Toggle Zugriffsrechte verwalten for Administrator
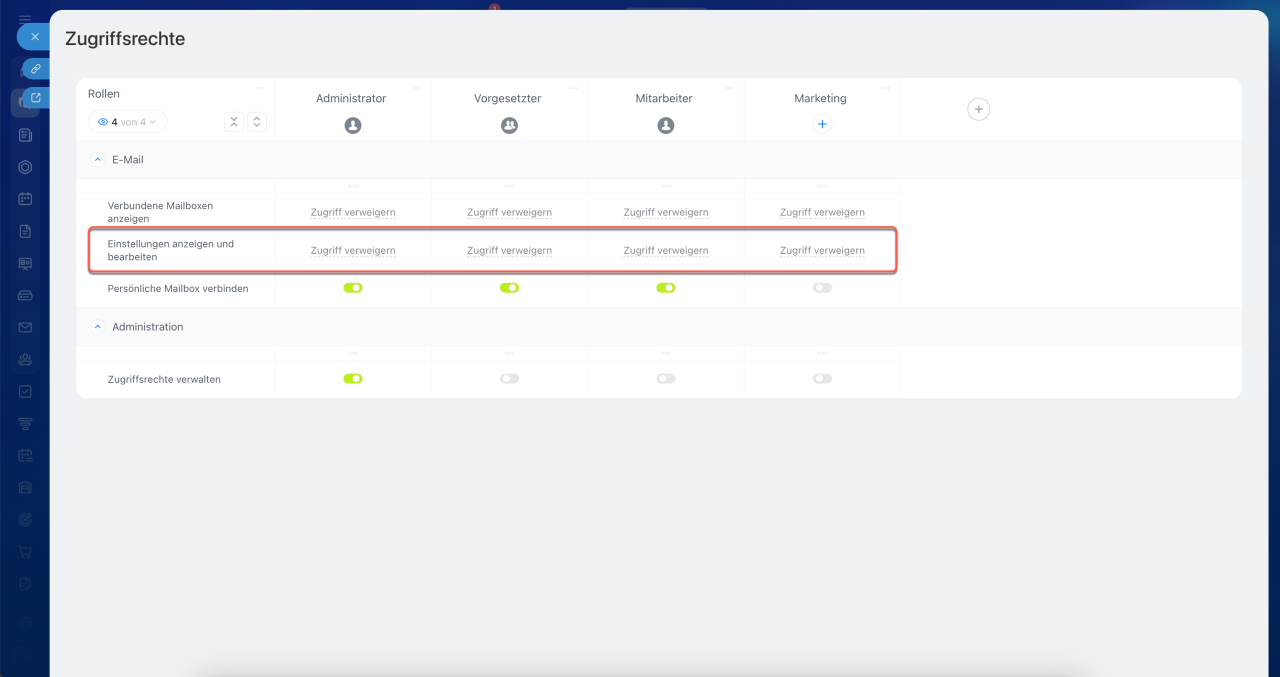The width and height of the screenshot is (1280, 677). pos(352,379)
